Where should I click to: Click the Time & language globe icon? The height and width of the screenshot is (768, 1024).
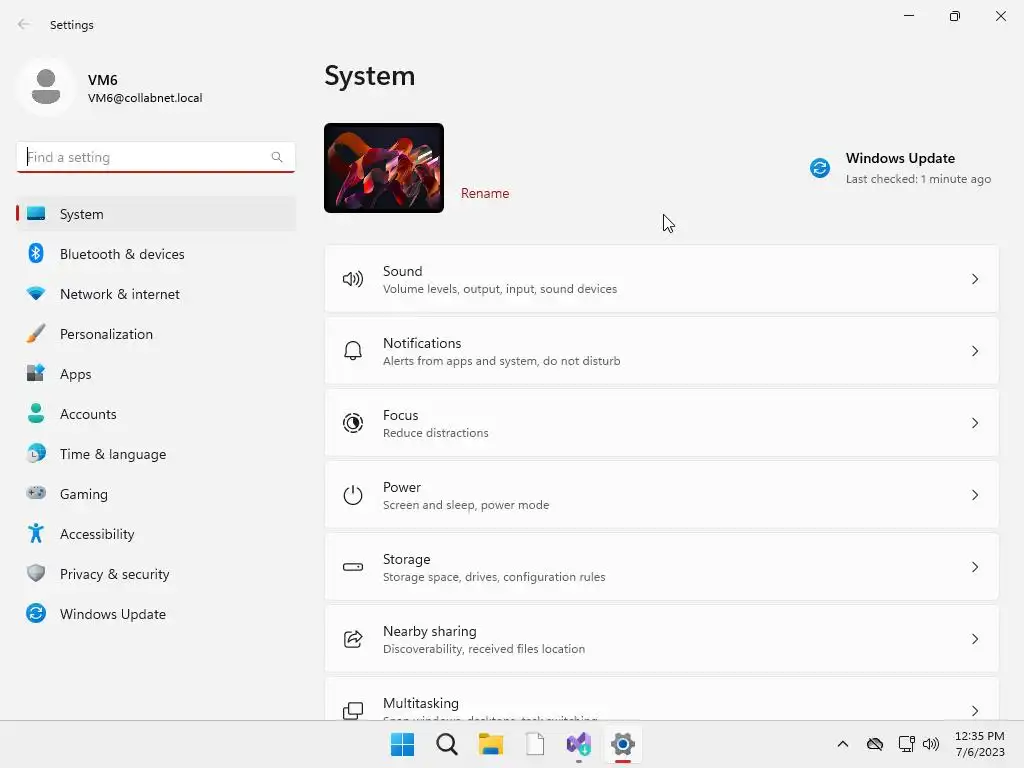pyautogui.click(x=36, y=453)
